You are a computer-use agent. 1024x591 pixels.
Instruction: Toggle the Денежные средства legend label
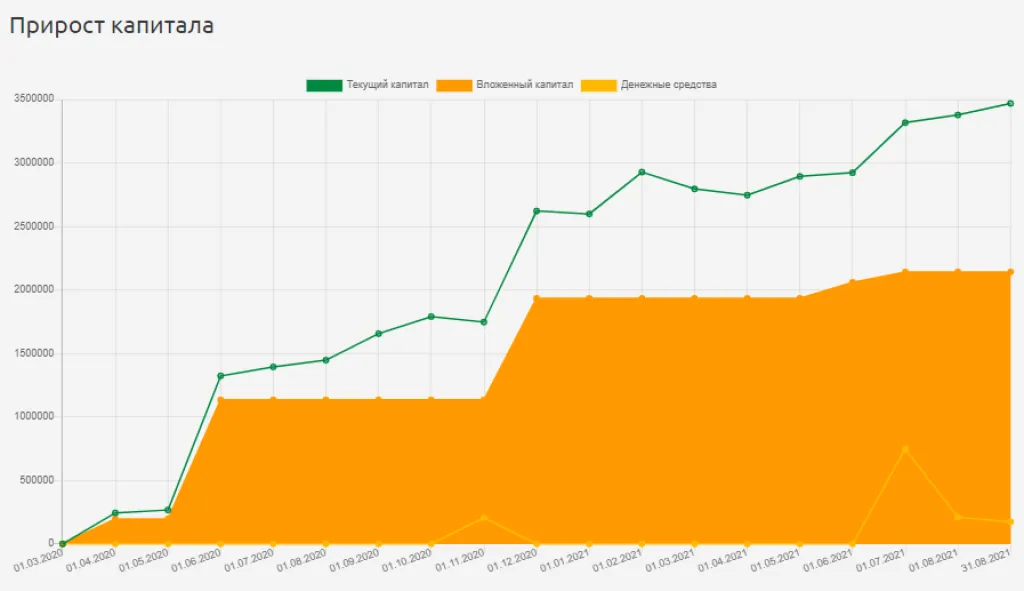[x=668, y=85]
